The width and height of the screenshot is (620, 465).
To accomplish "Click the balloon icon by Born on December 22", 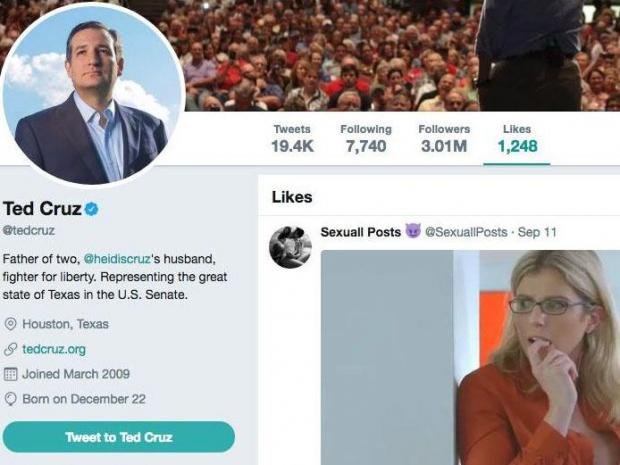I will coord(10,399).
